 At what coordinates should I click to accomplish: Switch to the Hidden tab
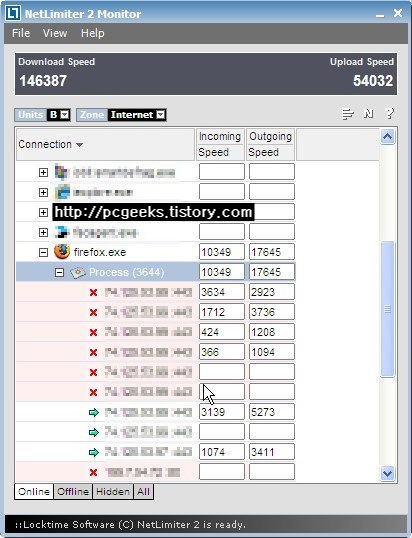(113, 492)
